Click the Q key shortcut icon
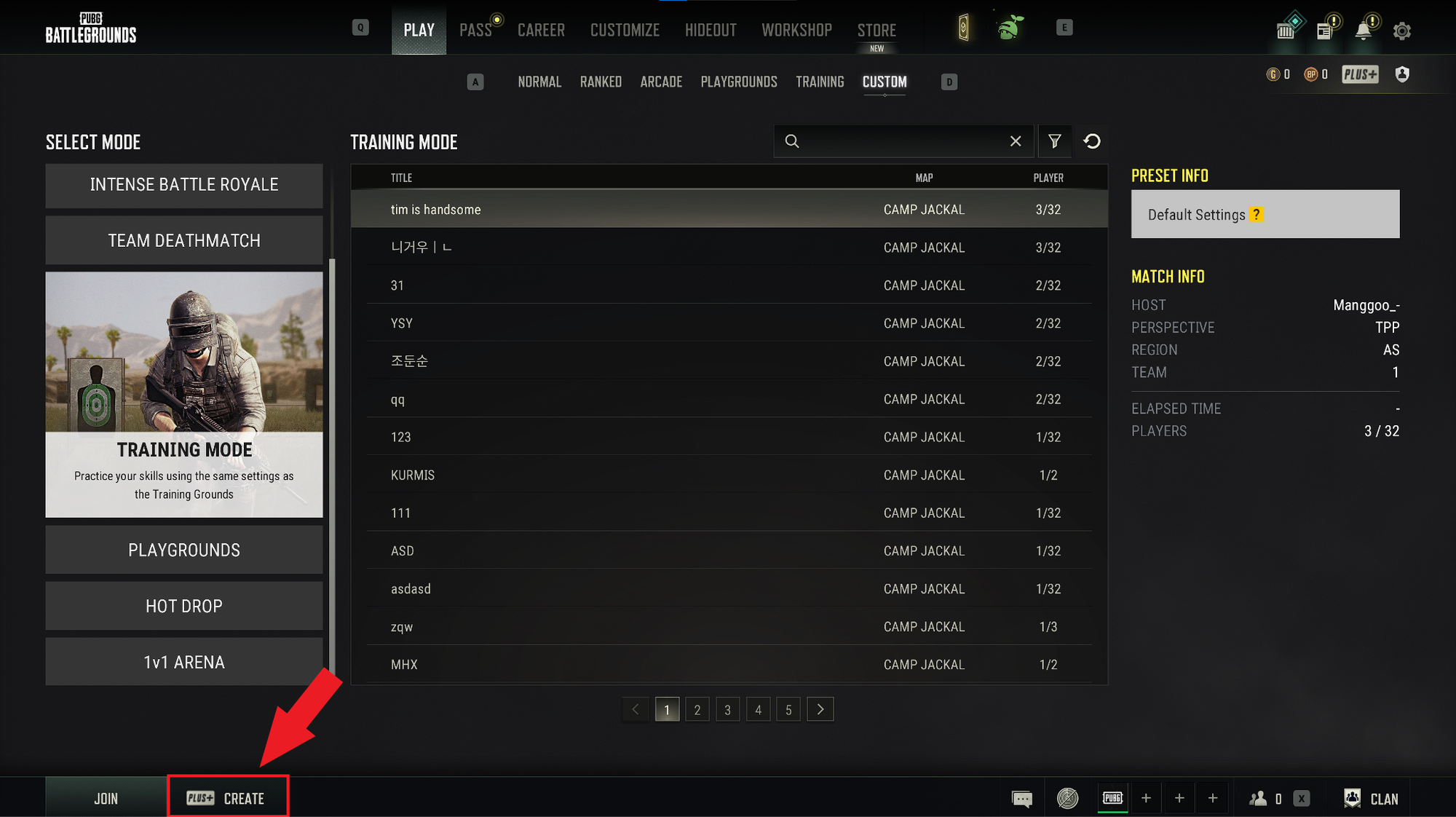The width and height of the screenshot is (1456, 817). (360, 28)
